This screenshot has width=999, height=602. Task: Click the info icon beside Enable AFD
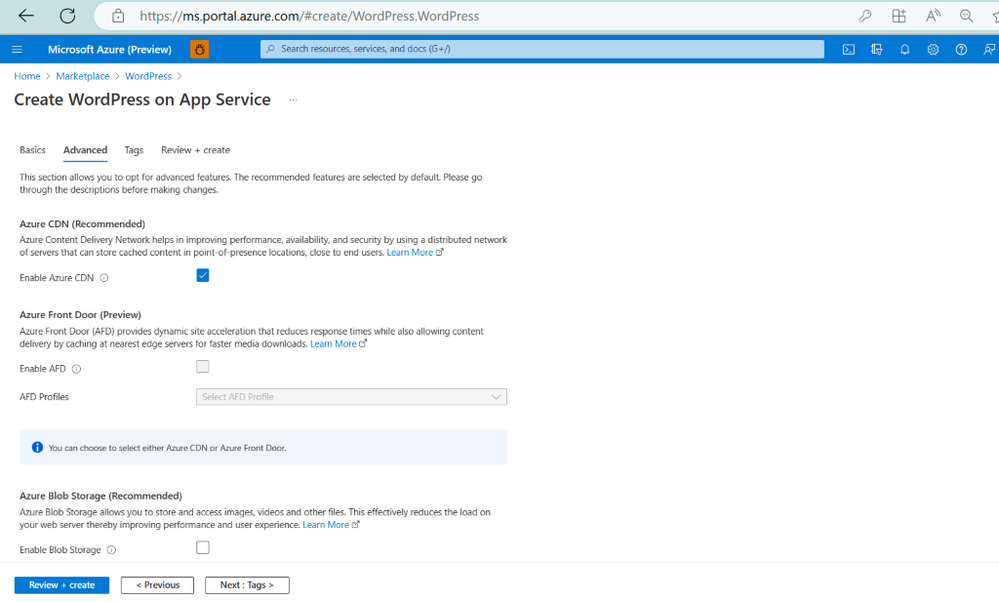click(x=76, y=369)
